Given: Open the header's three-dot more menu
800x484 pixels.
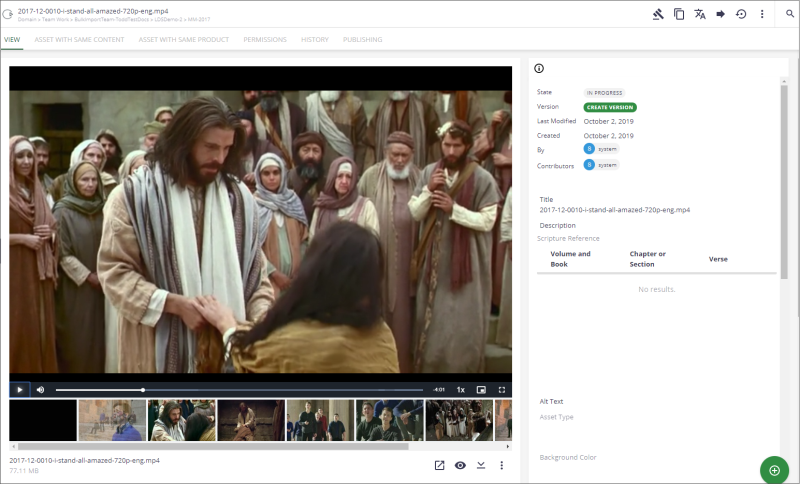Looking at the screenshot, I should click(x=762, y=14).
